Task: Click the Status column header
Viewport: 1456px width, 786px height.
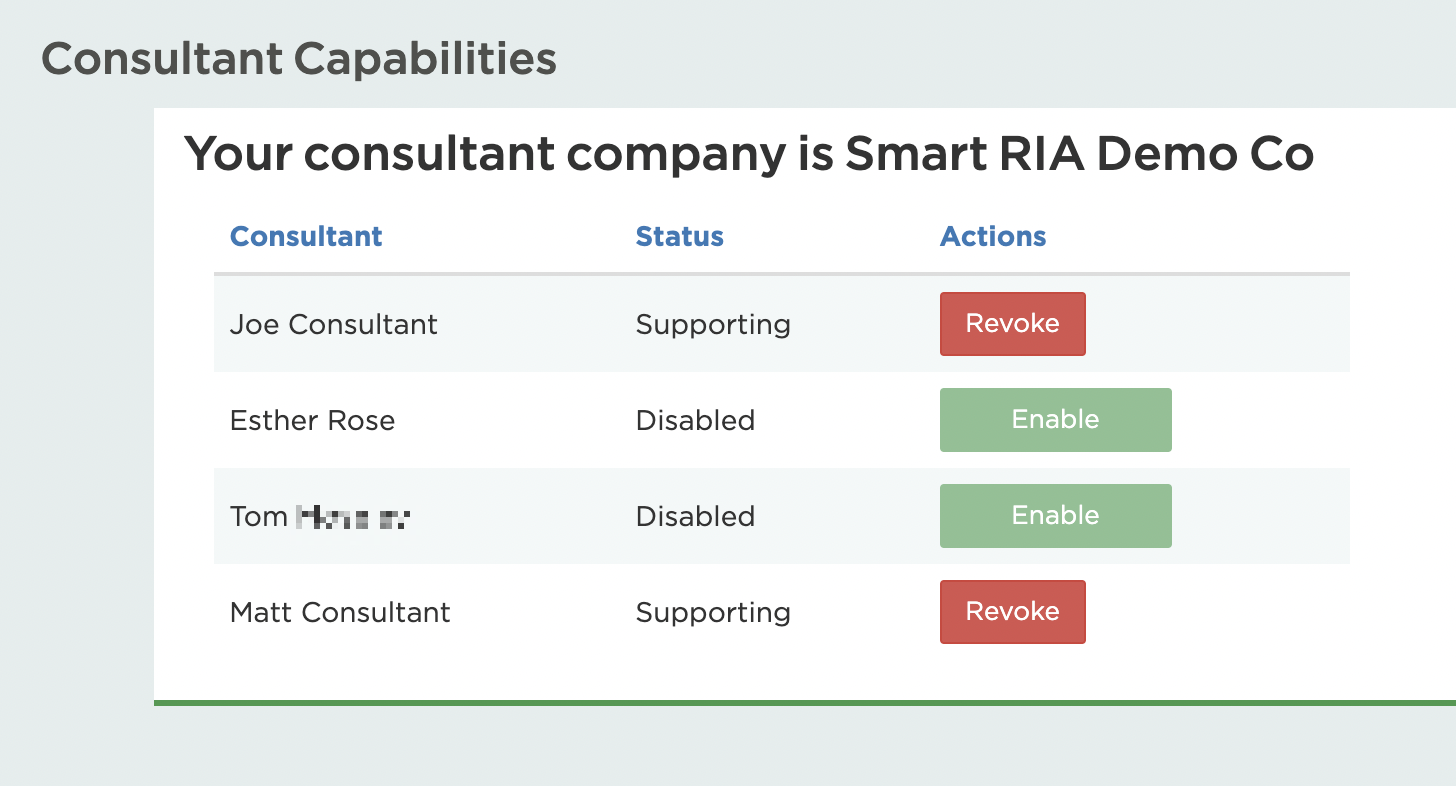Action: point(679,236)
